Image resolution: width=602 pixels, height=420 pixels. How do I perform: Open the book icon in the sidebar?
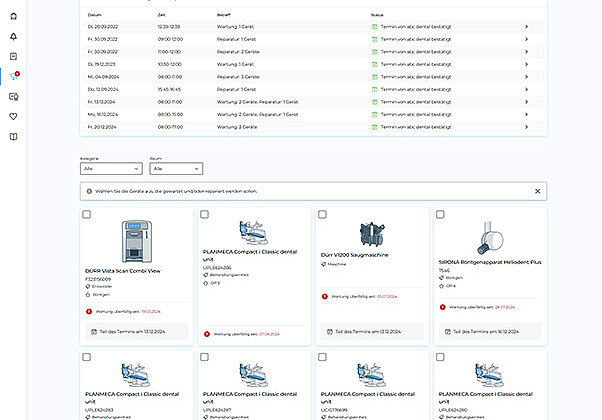13,137
